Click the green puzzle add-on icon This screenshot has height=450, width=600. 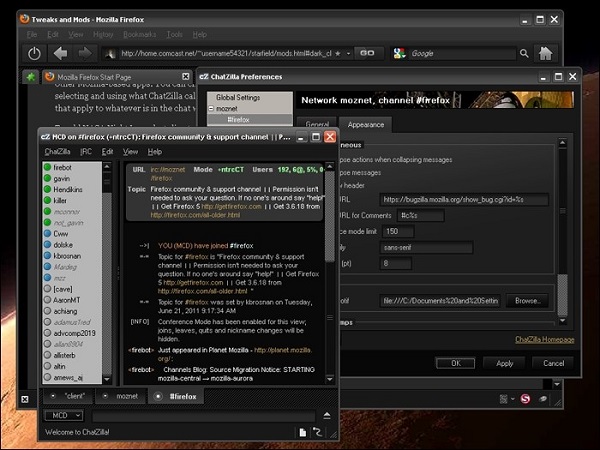click(x=32, y=76)
